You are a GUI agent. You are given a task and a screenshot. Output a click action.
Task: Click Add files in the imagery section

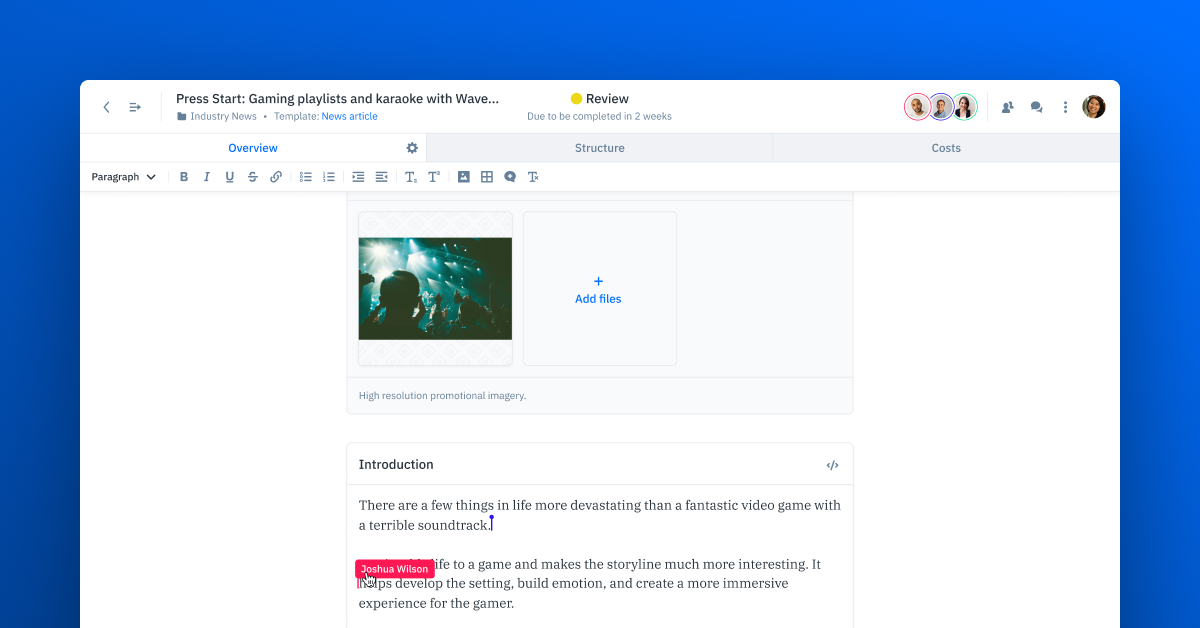[598, 289]
